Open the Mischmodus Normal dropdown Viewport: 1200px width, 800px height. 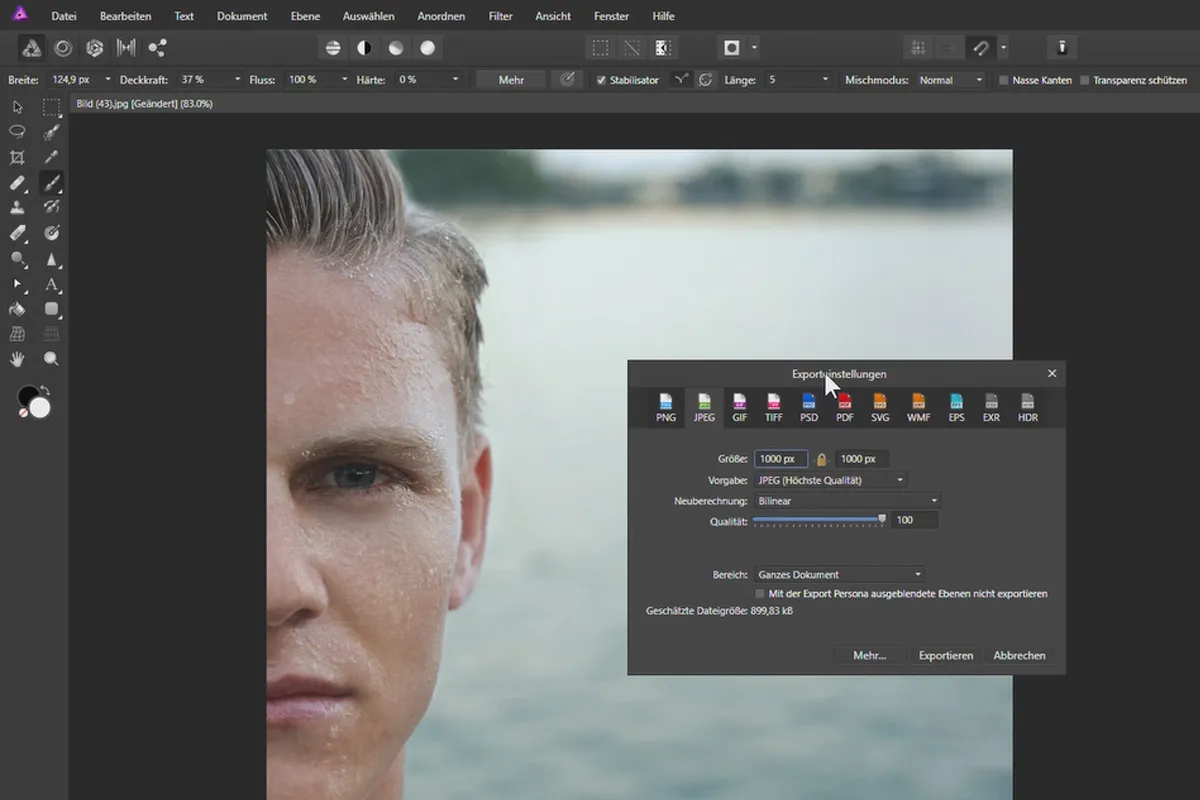(951, 80)
